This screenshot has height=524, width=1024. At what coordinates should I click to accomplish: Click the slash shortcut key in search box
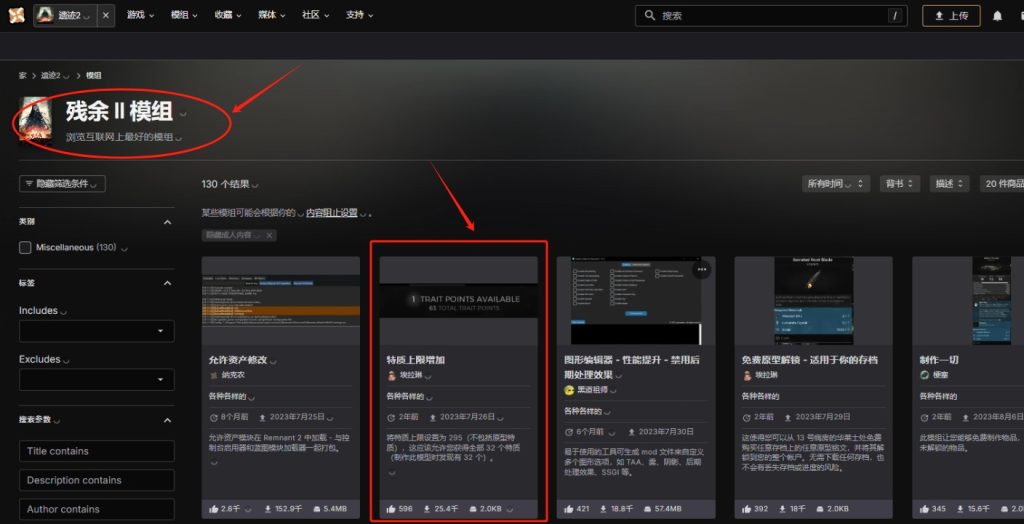coord(895,16)
